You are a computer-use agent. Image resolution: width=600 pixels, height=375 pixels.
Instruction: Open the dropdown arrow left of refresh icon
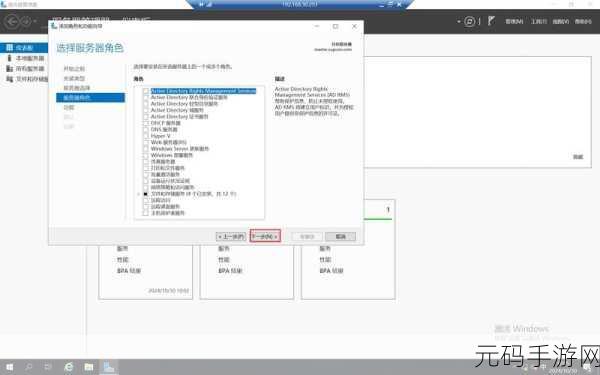(x=459, y=22)
